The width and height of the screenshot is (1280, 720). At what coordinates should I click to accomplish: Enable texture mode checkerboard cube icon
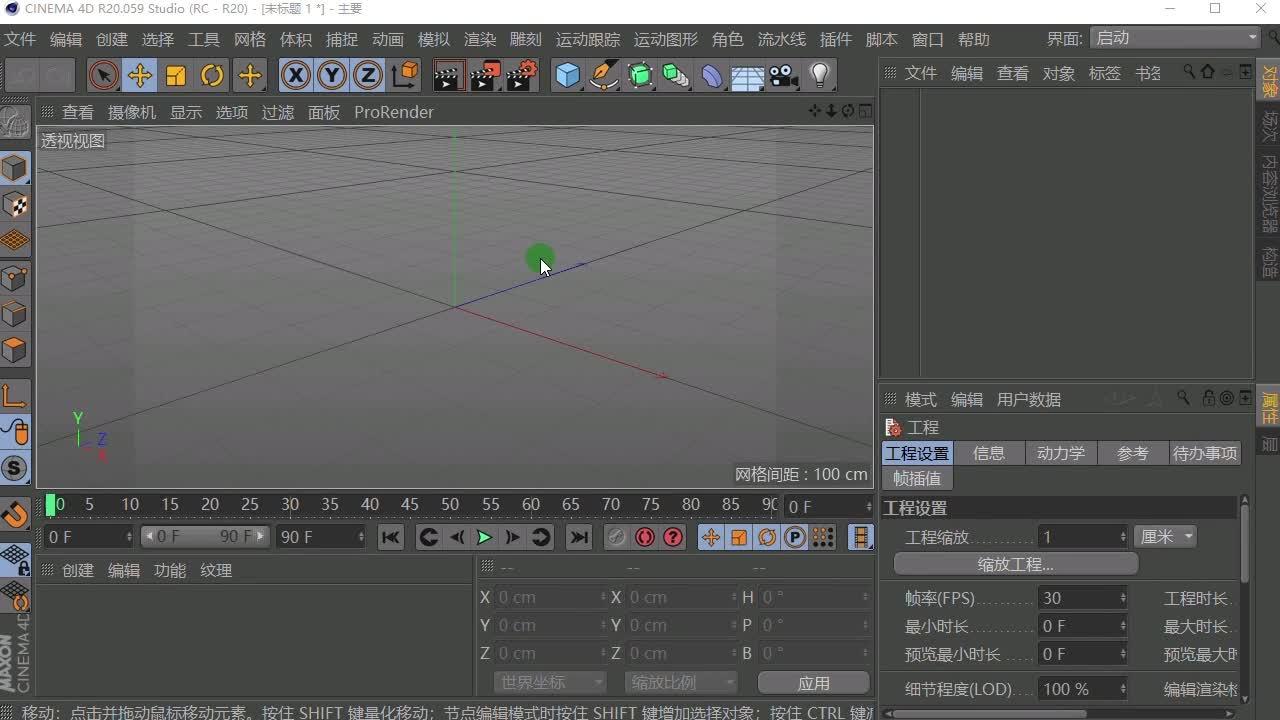[x=15, y=205]
